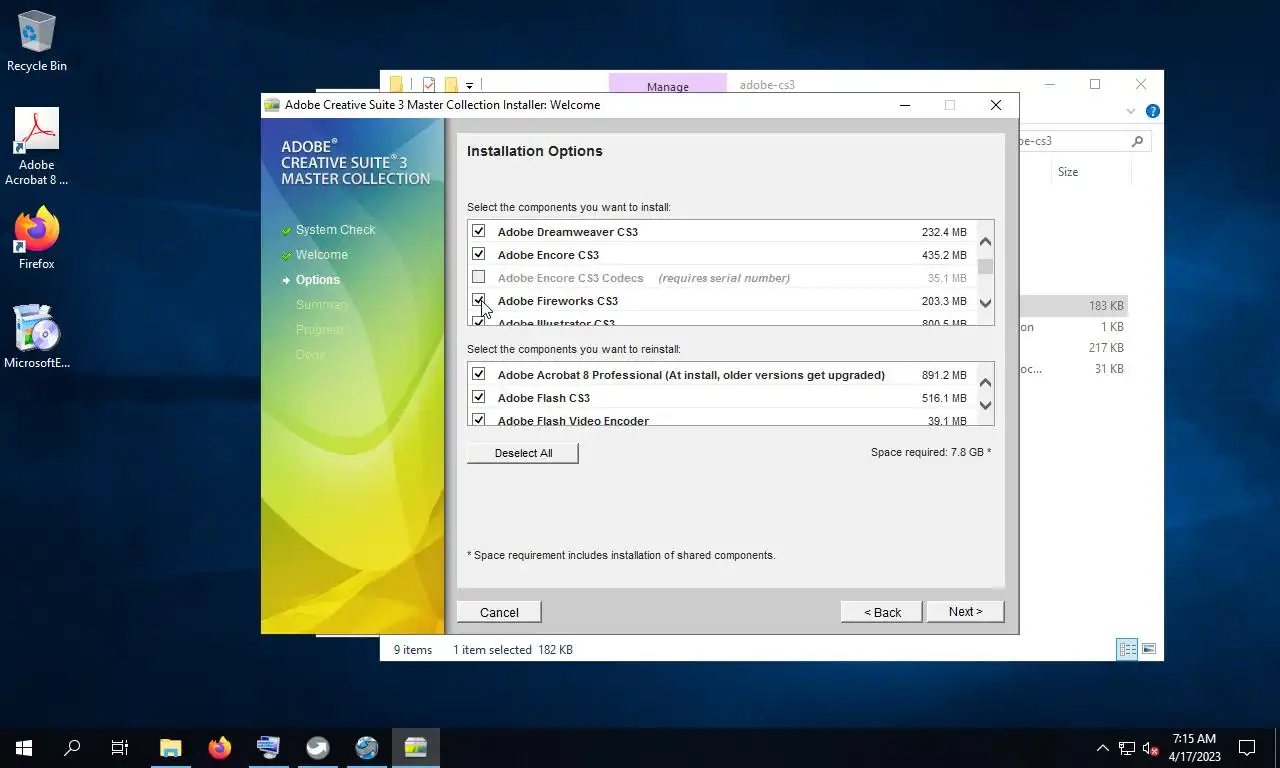Viewport: 1280px width, 768px height.
Task: Open network status tray icon
Action: 1127,747
